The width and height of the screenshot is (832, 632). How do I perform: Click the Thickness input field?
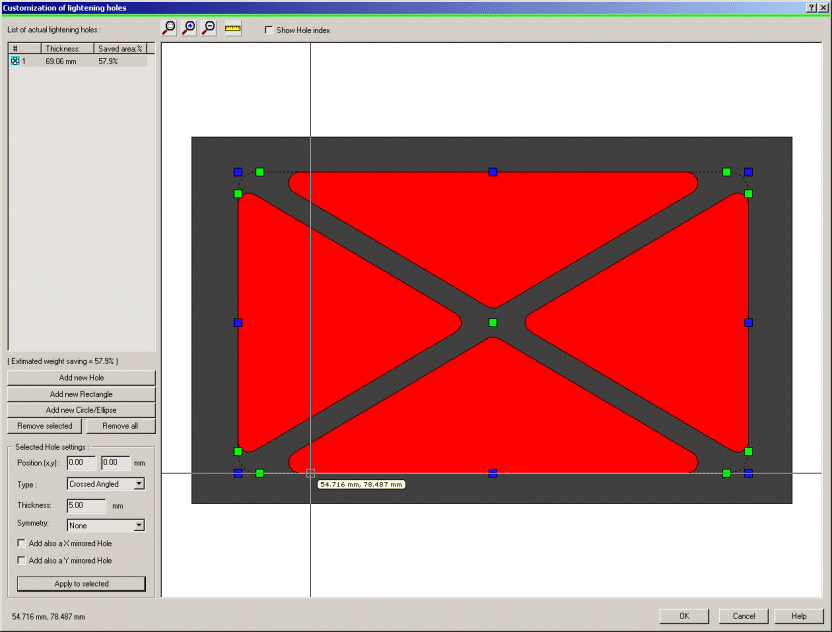click(x=87, y=505)
